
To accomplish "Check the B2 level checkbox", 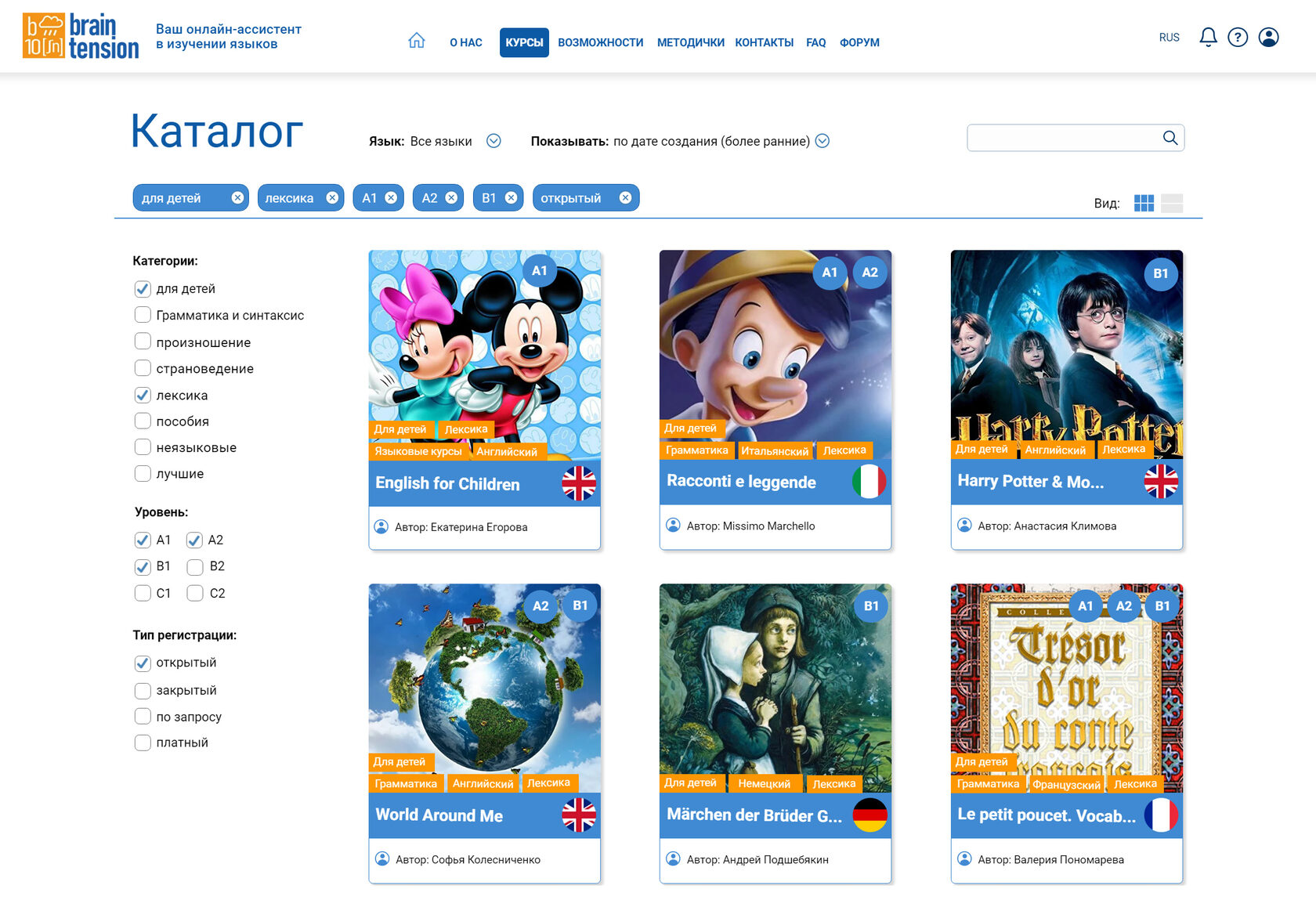I will tap(195, 567).
